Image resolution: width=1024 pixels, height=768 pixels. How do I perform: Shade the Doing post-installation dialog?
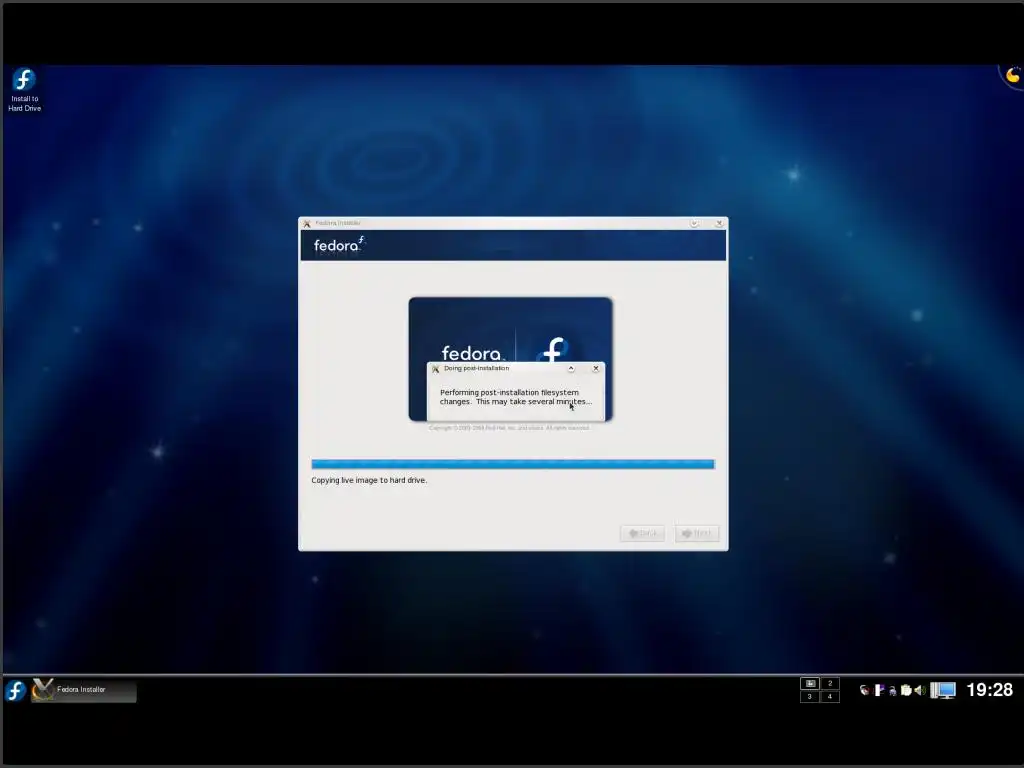[x=571, y=369]
